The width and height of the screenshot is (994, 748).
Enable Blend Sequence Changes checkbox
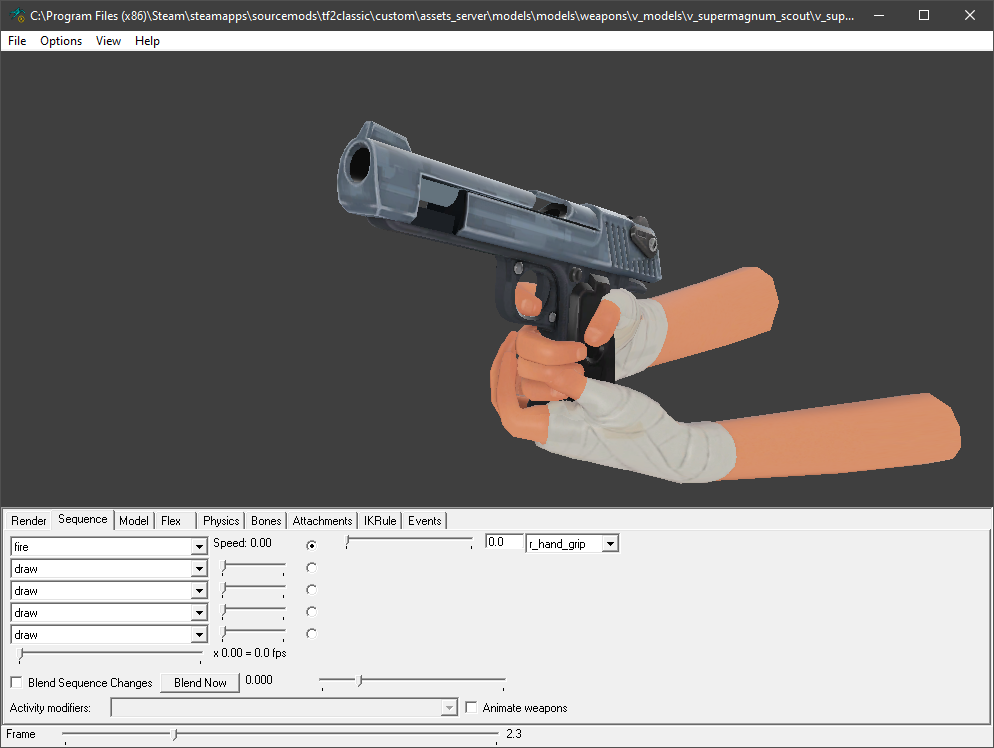pyautogui.click(x=17, y=682)
